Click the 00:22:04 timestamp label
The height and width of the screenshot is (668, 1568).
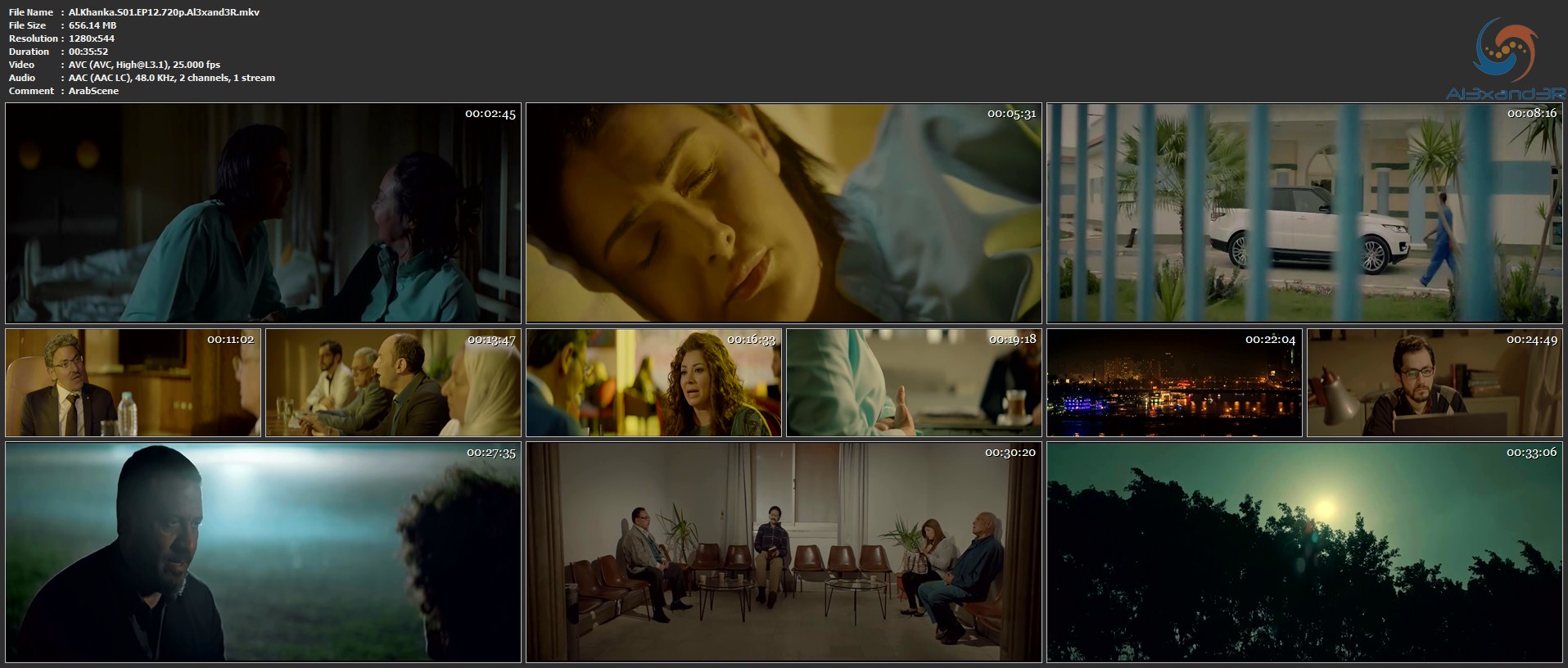[1270, 340]
